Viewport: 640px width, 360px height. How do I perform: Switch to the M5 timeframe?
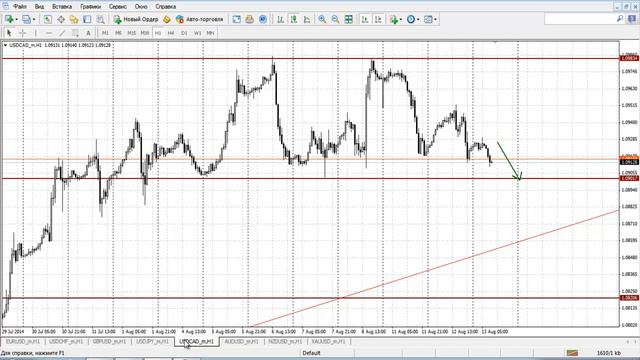pos(118,33)
